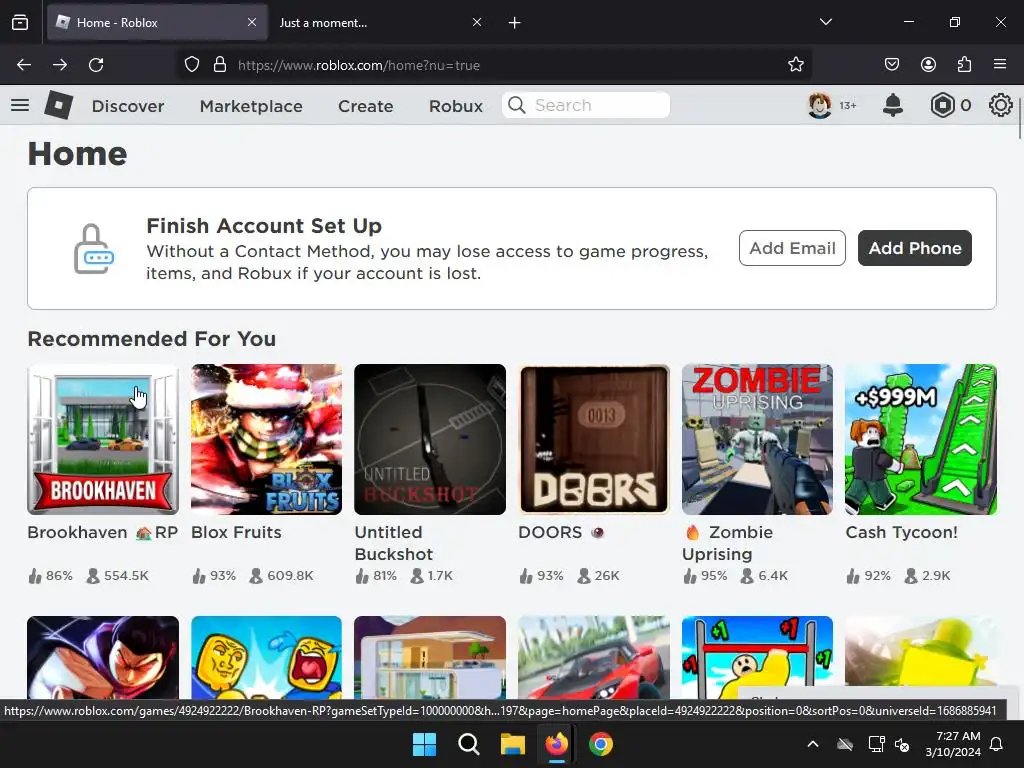
Task: Open the notifications bell in Roblox header
Action: tap(893, 105)
